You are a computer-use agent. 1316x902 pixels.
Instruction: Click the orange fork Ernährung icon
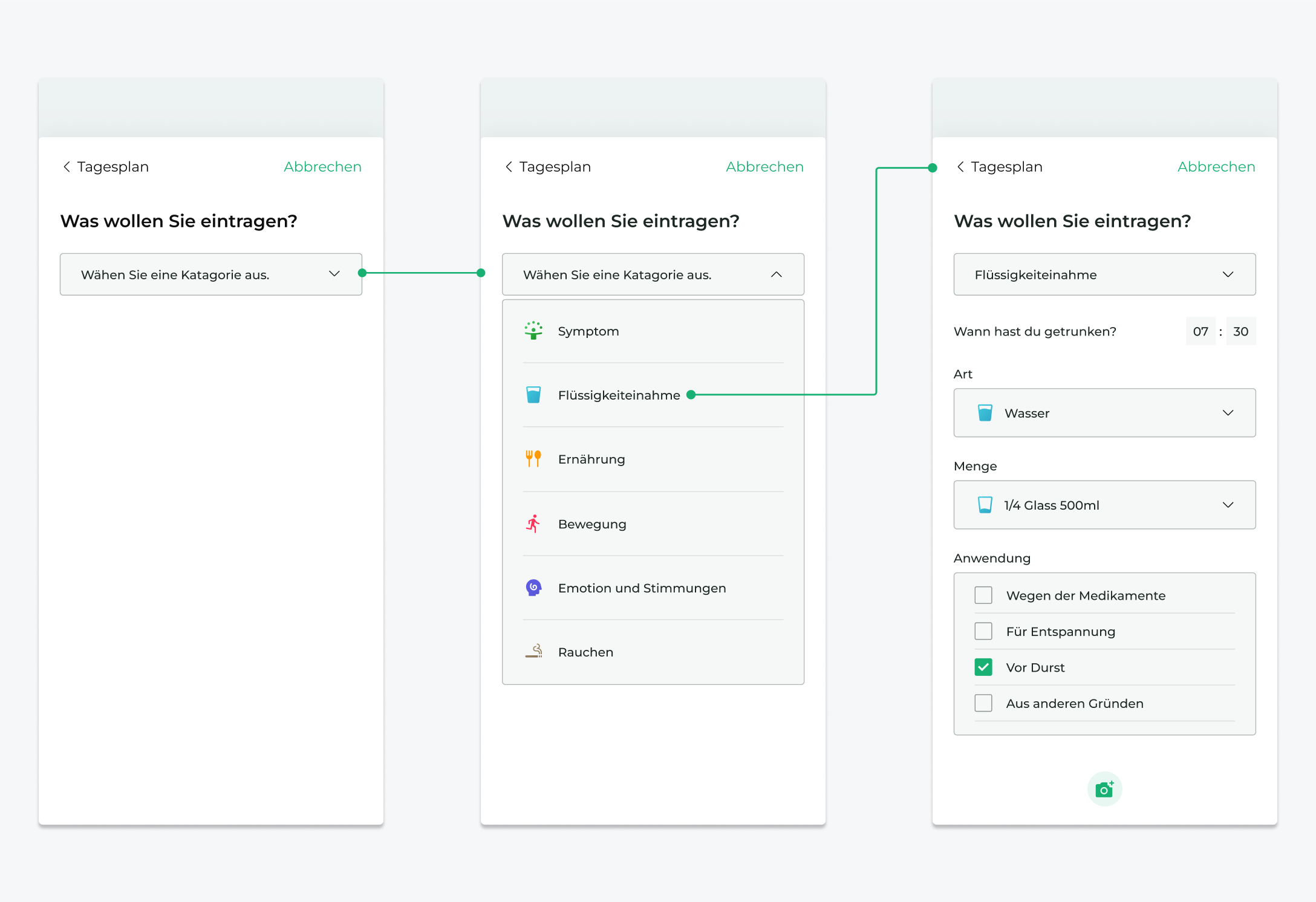point(533,459)
